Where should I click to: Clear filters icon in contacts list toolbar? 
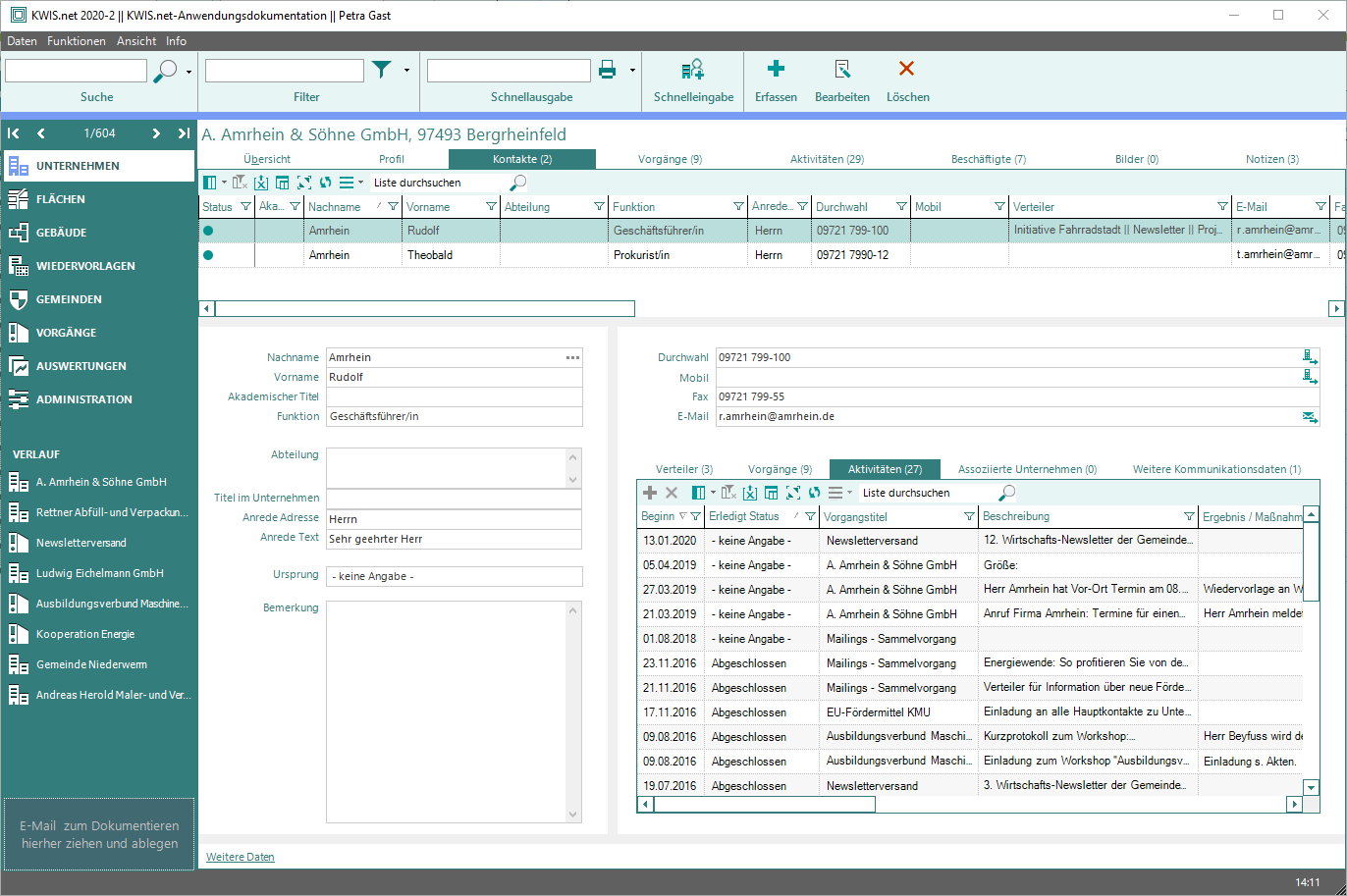click(240, 183)
